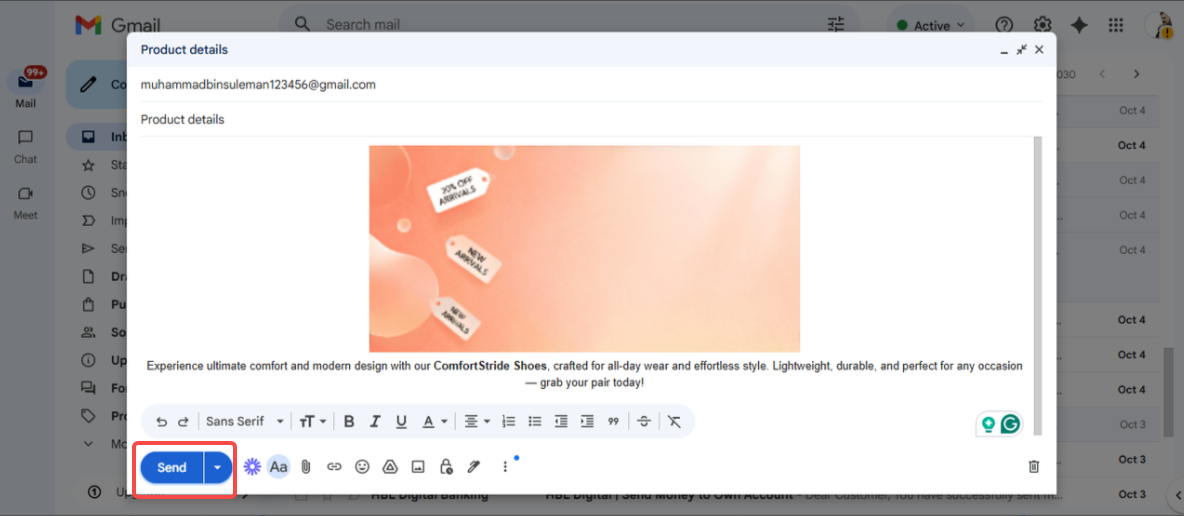Click the compose body vertical scrollbar

(x=1038, y=285)
